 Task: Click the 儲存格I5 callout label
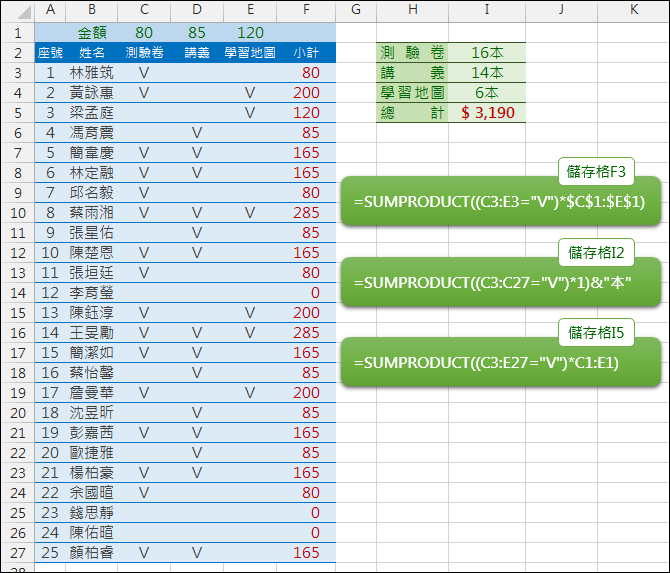pos(596,333)
